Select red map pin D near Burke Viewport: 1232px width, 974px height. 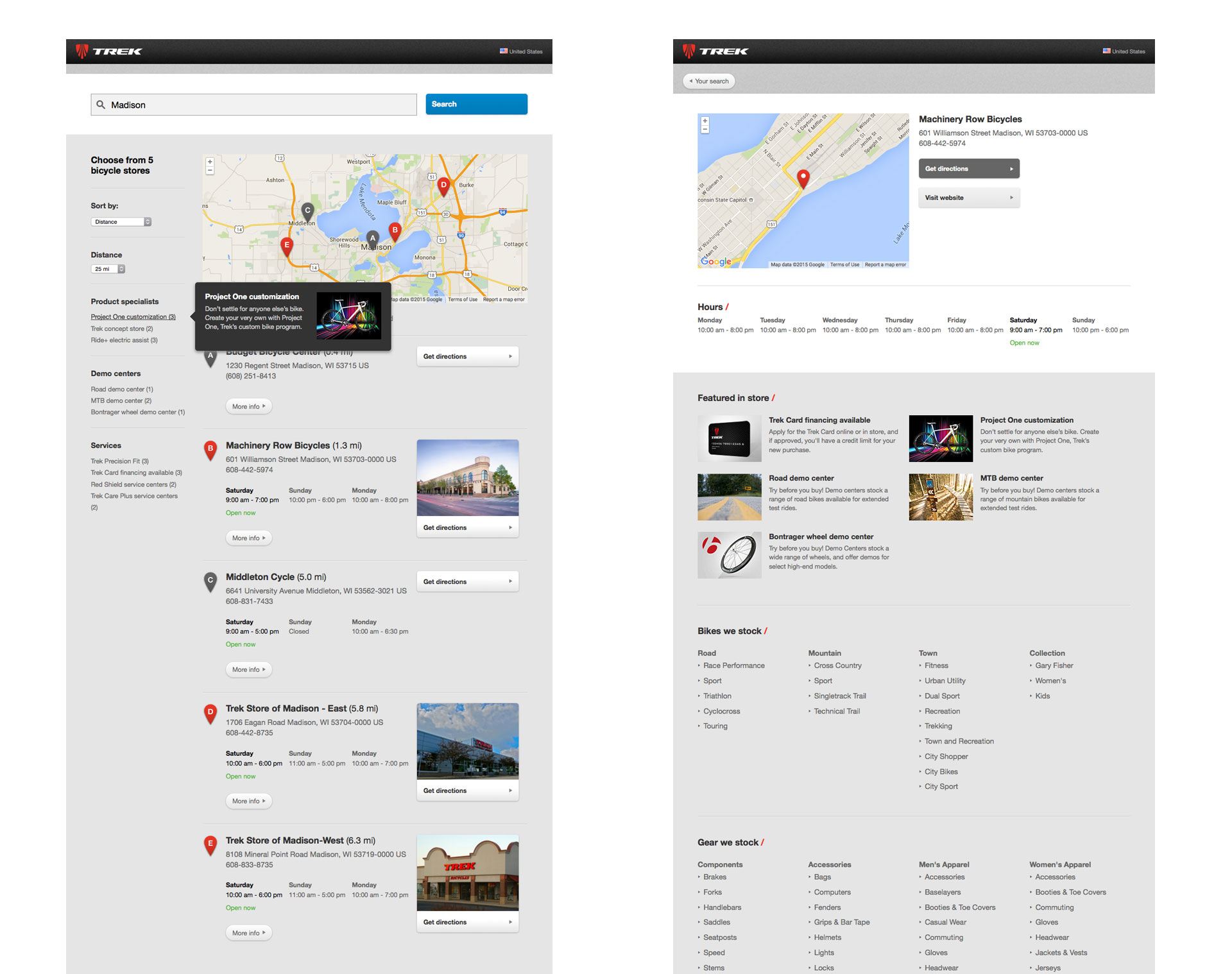coord(443,186)
